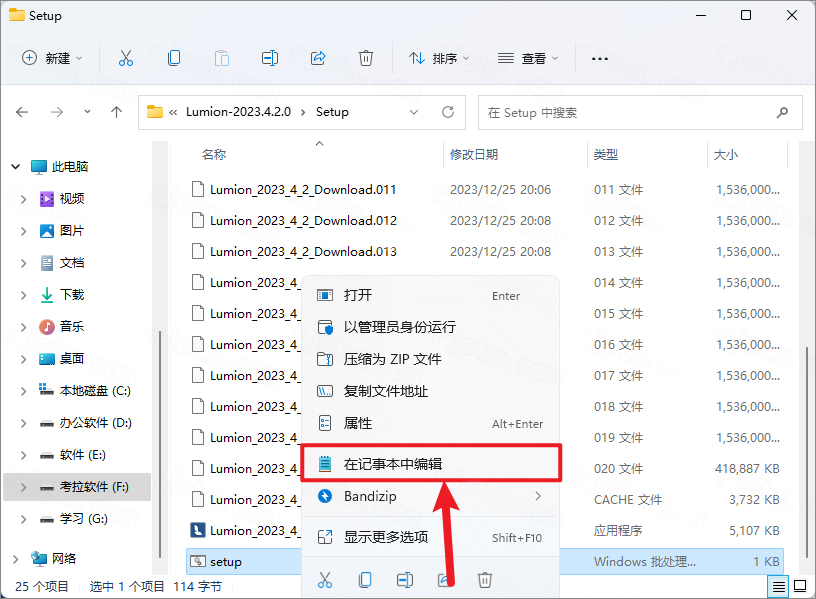Viewport: 816px width, 599px height.
Task: Select file Lumion_2023_4_2_Download.013
Action: (303, 252)
